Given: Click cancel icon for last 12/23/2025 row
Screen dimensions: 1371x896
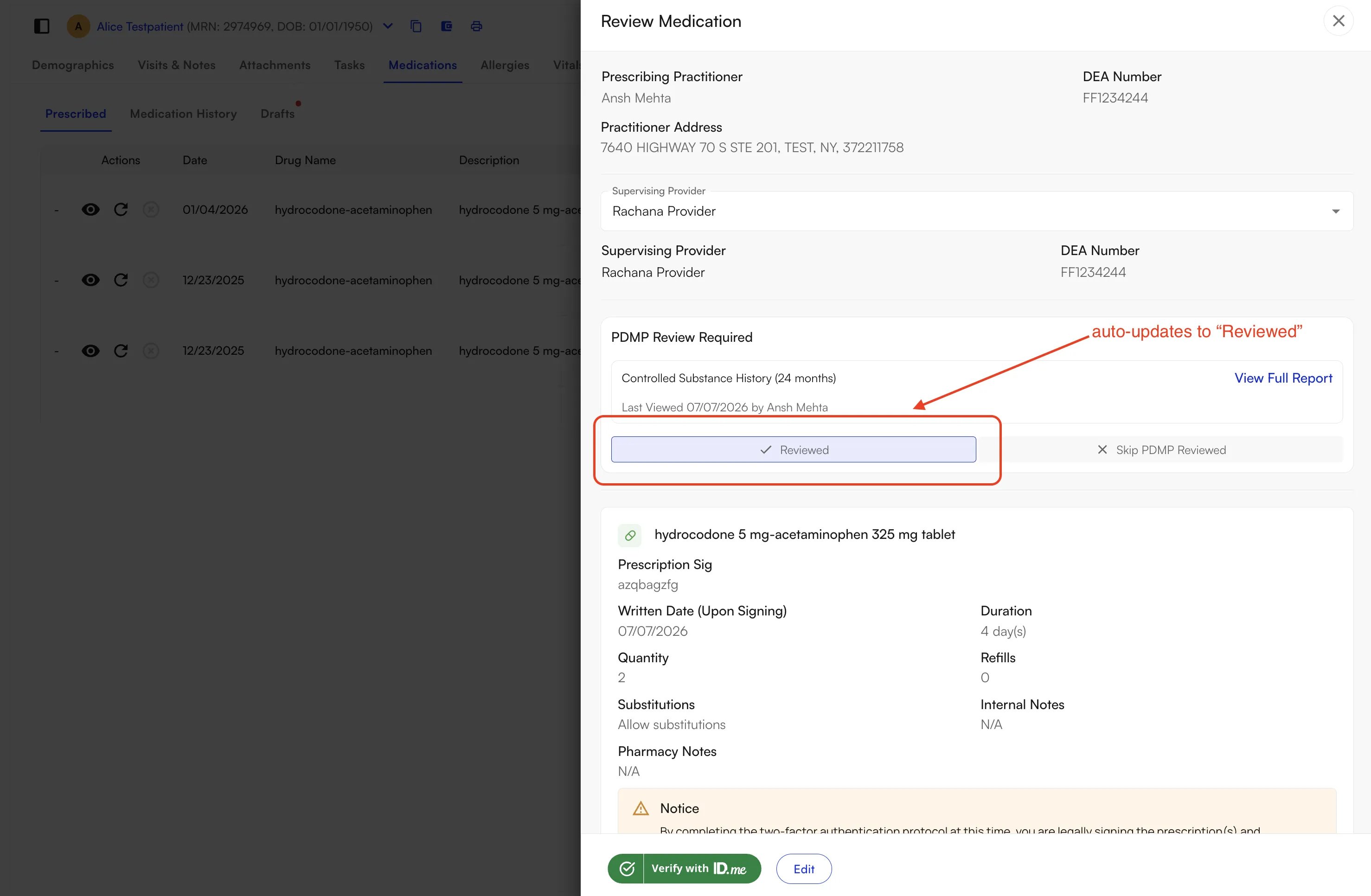Looking at the screenshot, I should 151,351.
